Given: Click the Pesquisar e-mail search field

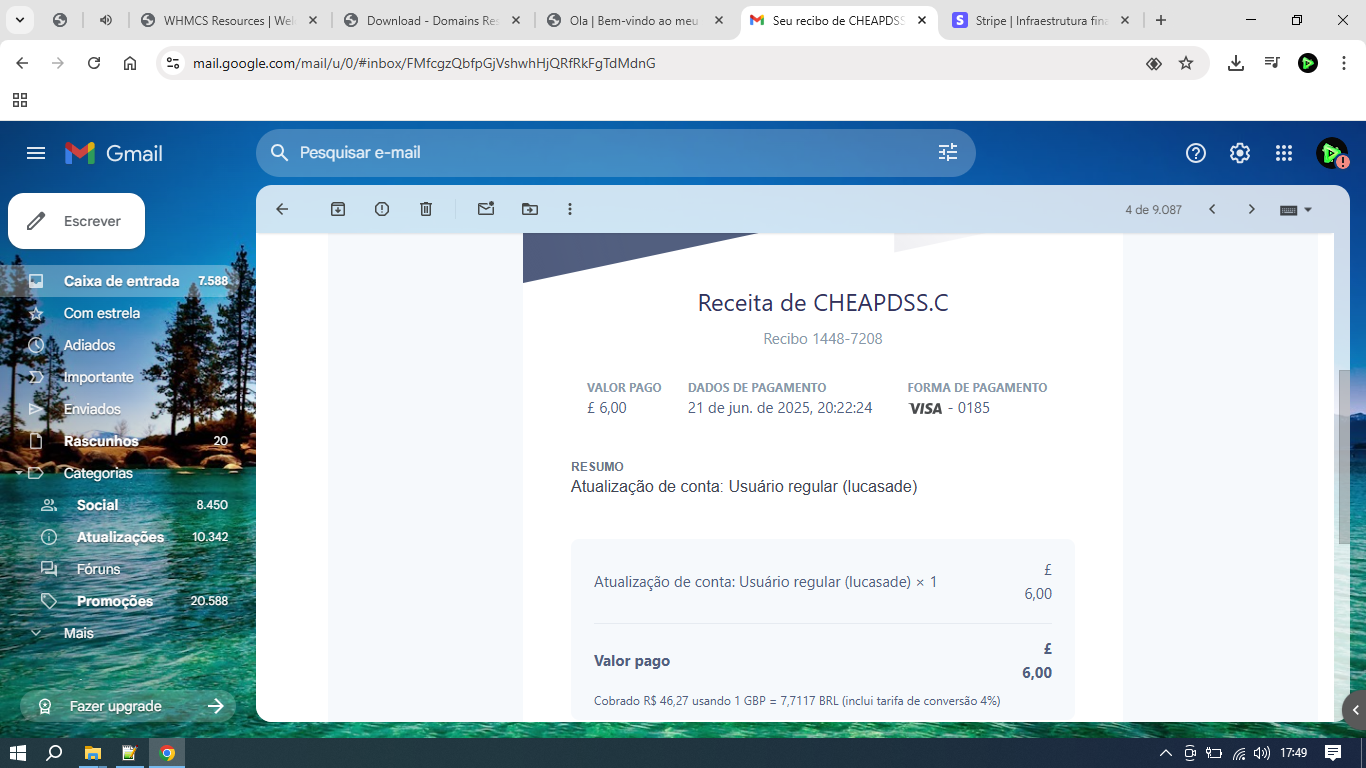Looking at the screenshot, I should pyautogui.click(x=615, y=153).
